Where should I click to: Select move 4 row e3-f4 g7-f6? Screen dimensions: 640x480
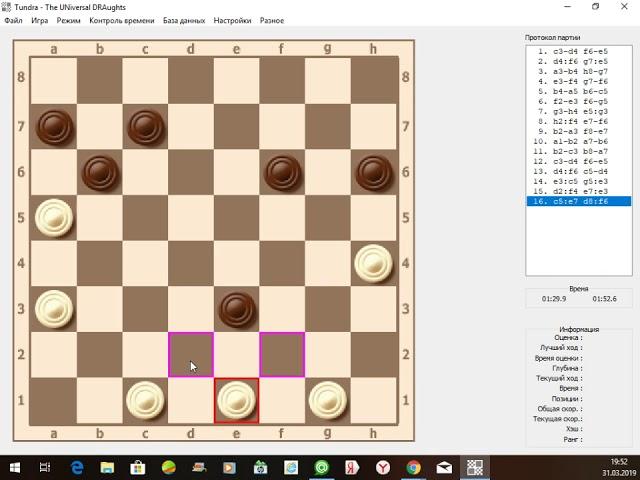[579, 81]
